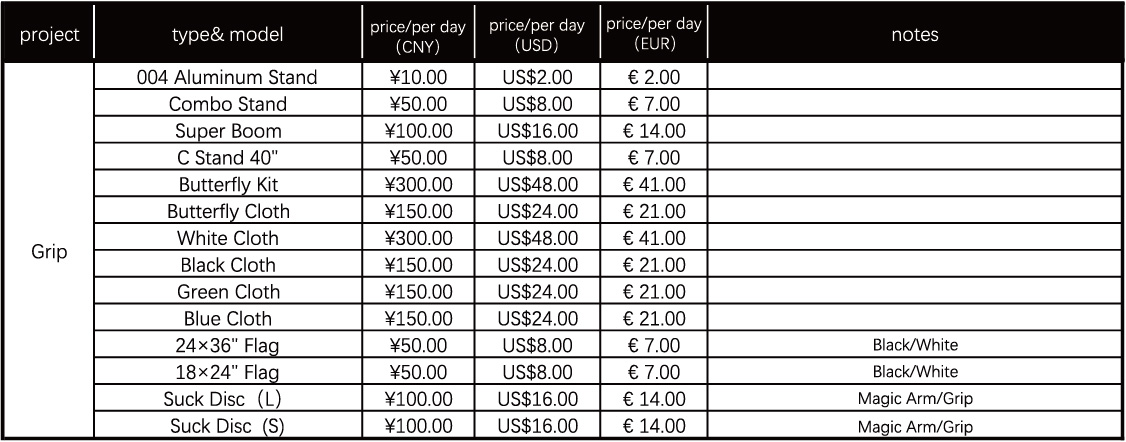Select the price/per day (EUR) header

653,32
